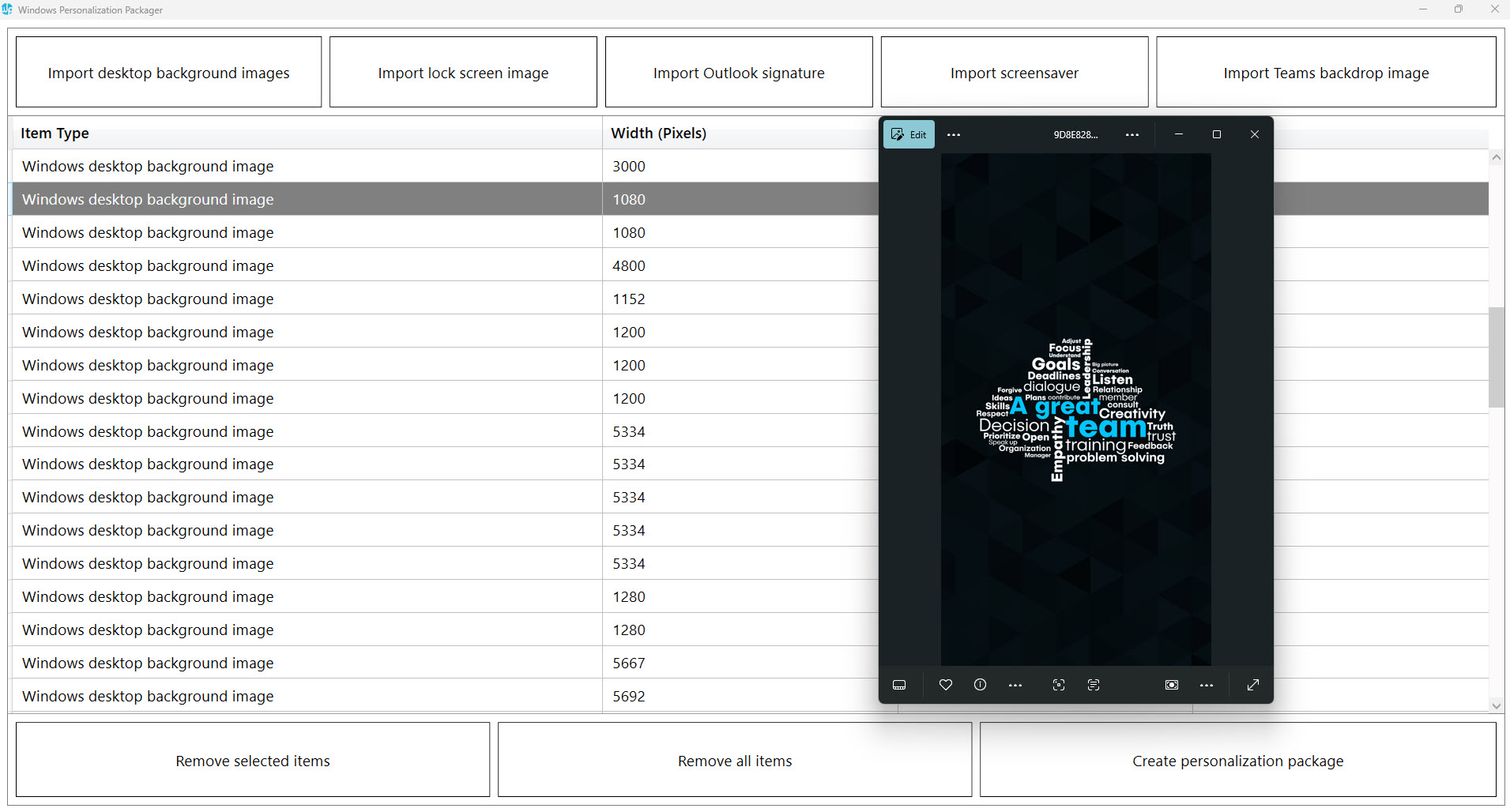Screen dimensions: 1510x812
Task: Remove all items from the list
Action: pyautogui.click(x=734, y=760)
